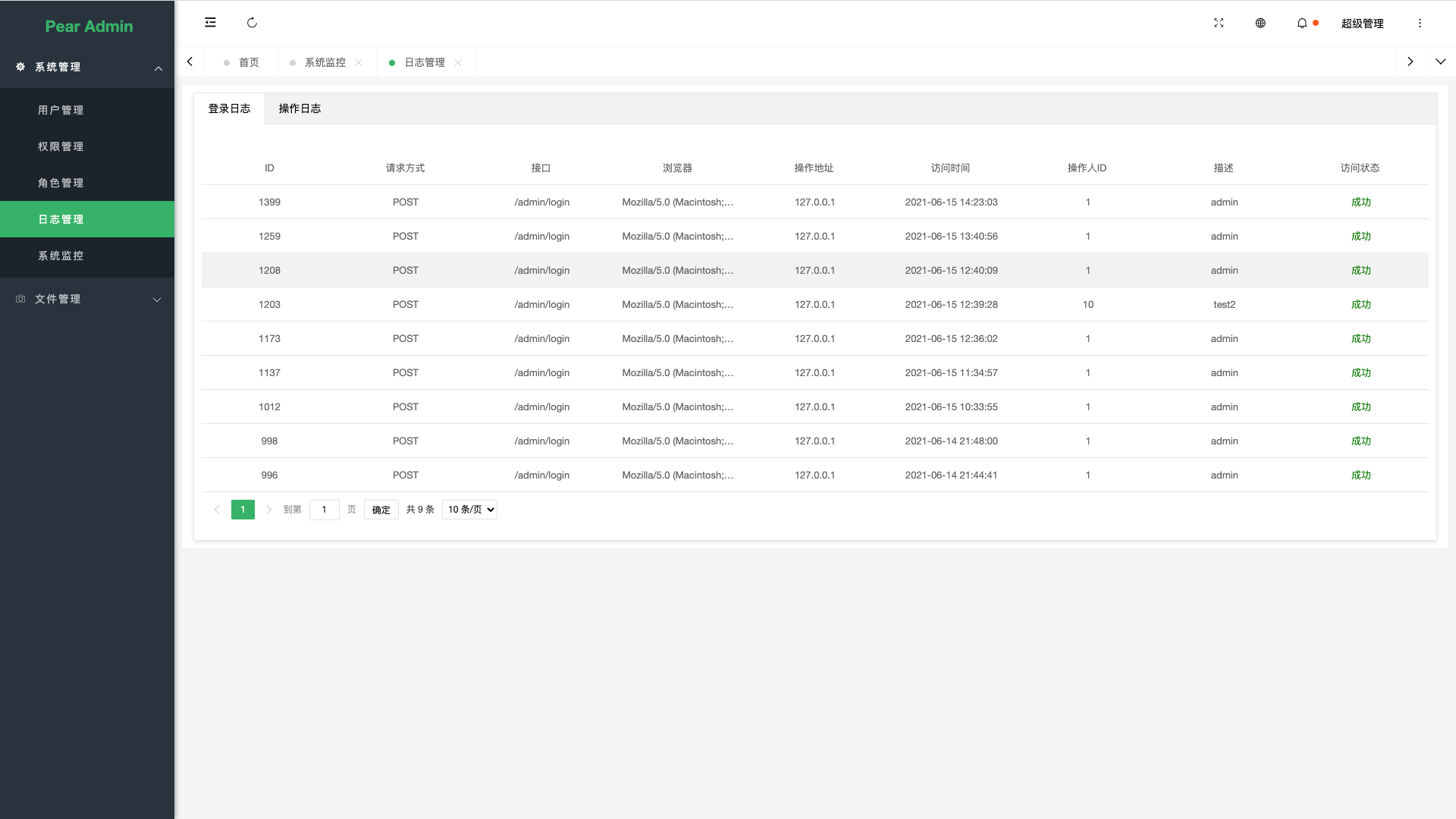Open the 10 条/页 page size dropdown
Viewport: 1456px width, 819px height.
pyautogui.click(x=469, y=510)
